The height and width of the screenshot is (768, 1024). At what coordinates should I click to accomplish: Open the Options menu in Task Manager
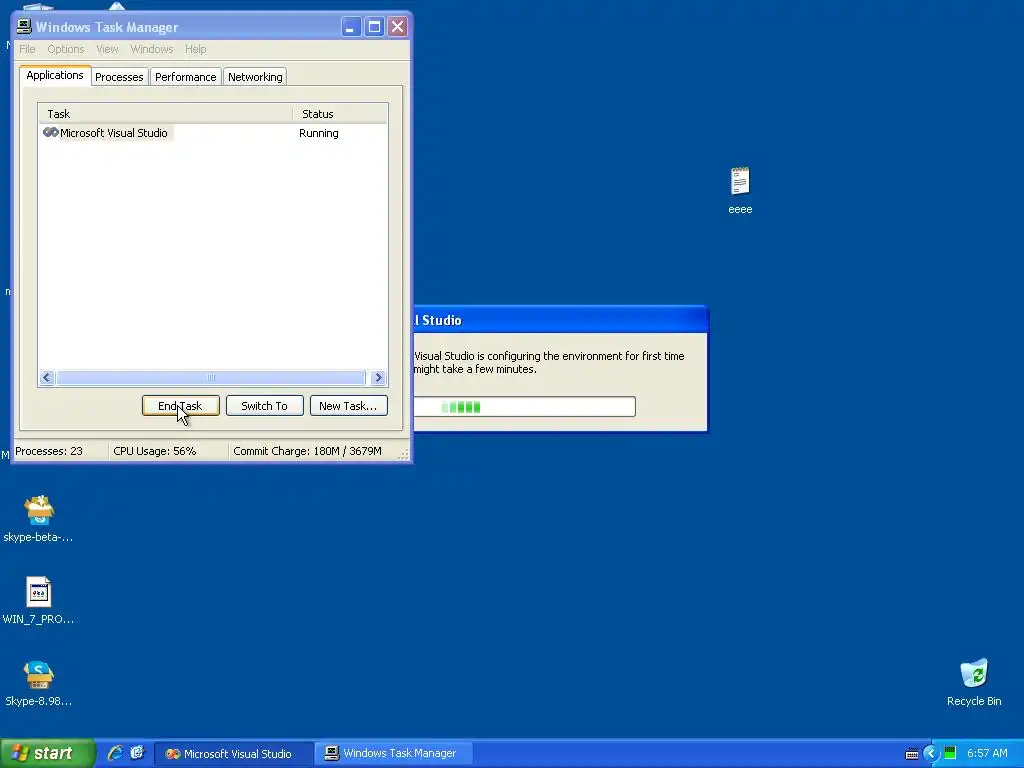[65, 49]
